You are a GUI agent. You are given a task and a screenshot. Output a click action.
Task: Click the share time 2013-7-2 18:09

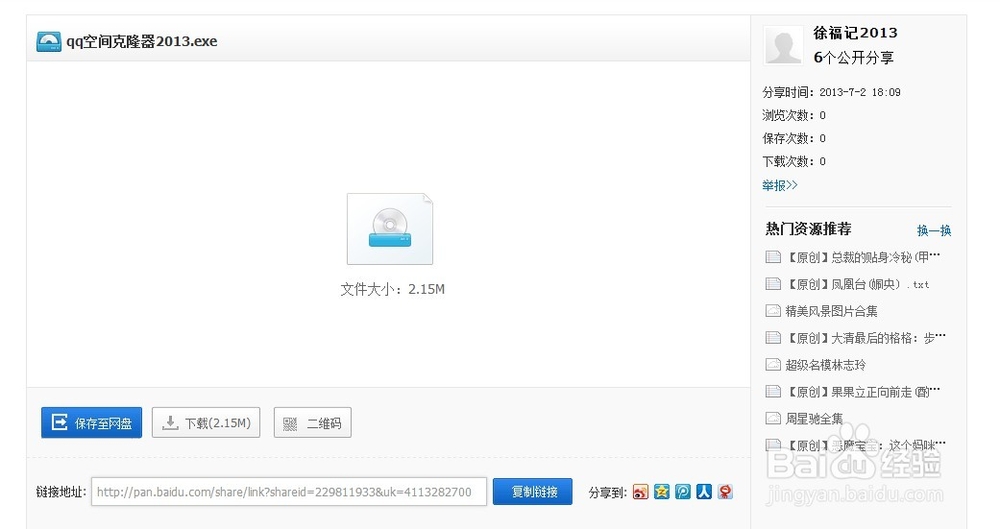point(860,92)
